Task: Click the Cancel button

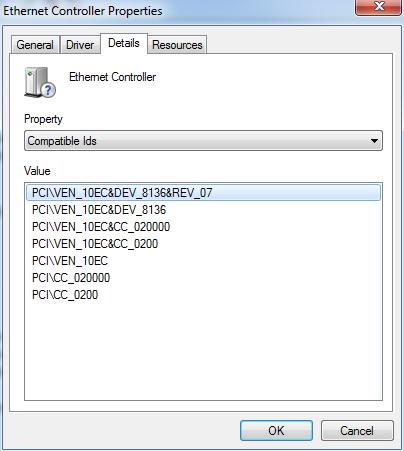Action: pos(357,430)
